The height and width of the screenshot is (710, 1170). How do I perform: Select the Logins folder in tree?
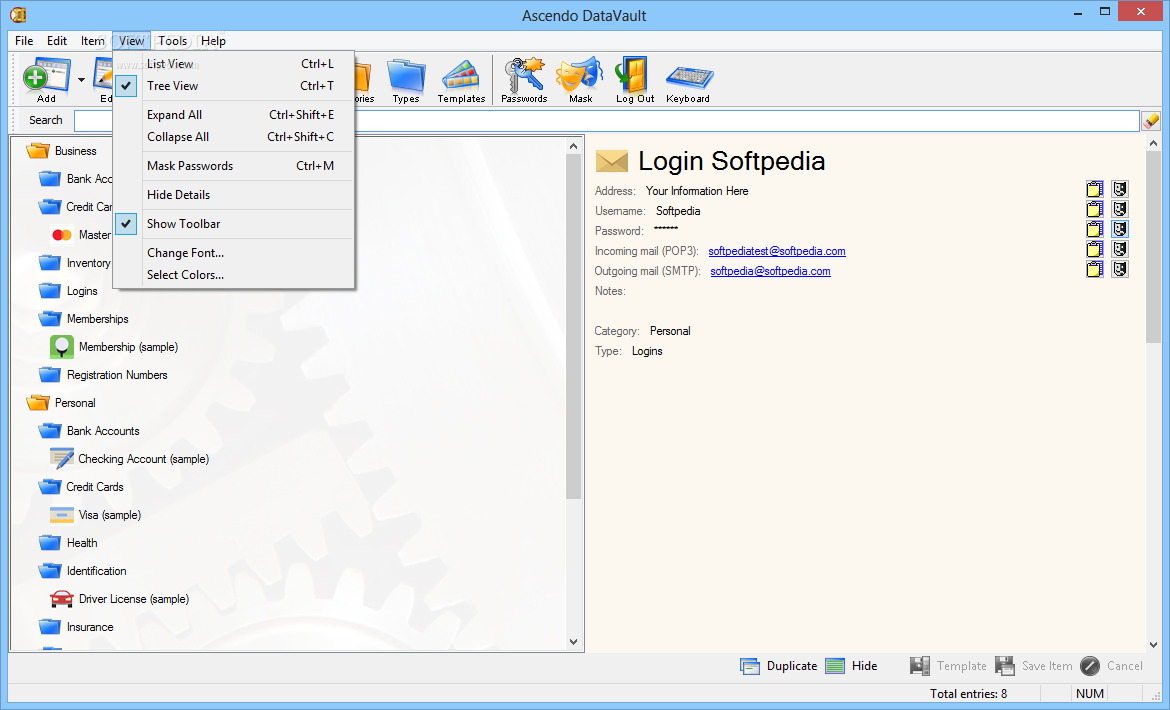(68, 292)
